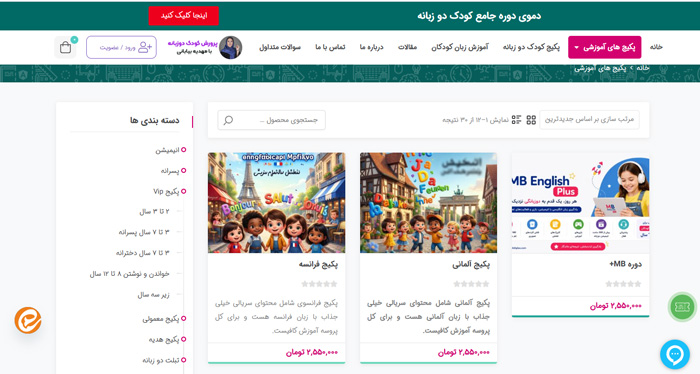Open آموزش زبان کودکان menu item
Image resolution: width=700 pixels, height=374 pixels.
tap(460, 47)
